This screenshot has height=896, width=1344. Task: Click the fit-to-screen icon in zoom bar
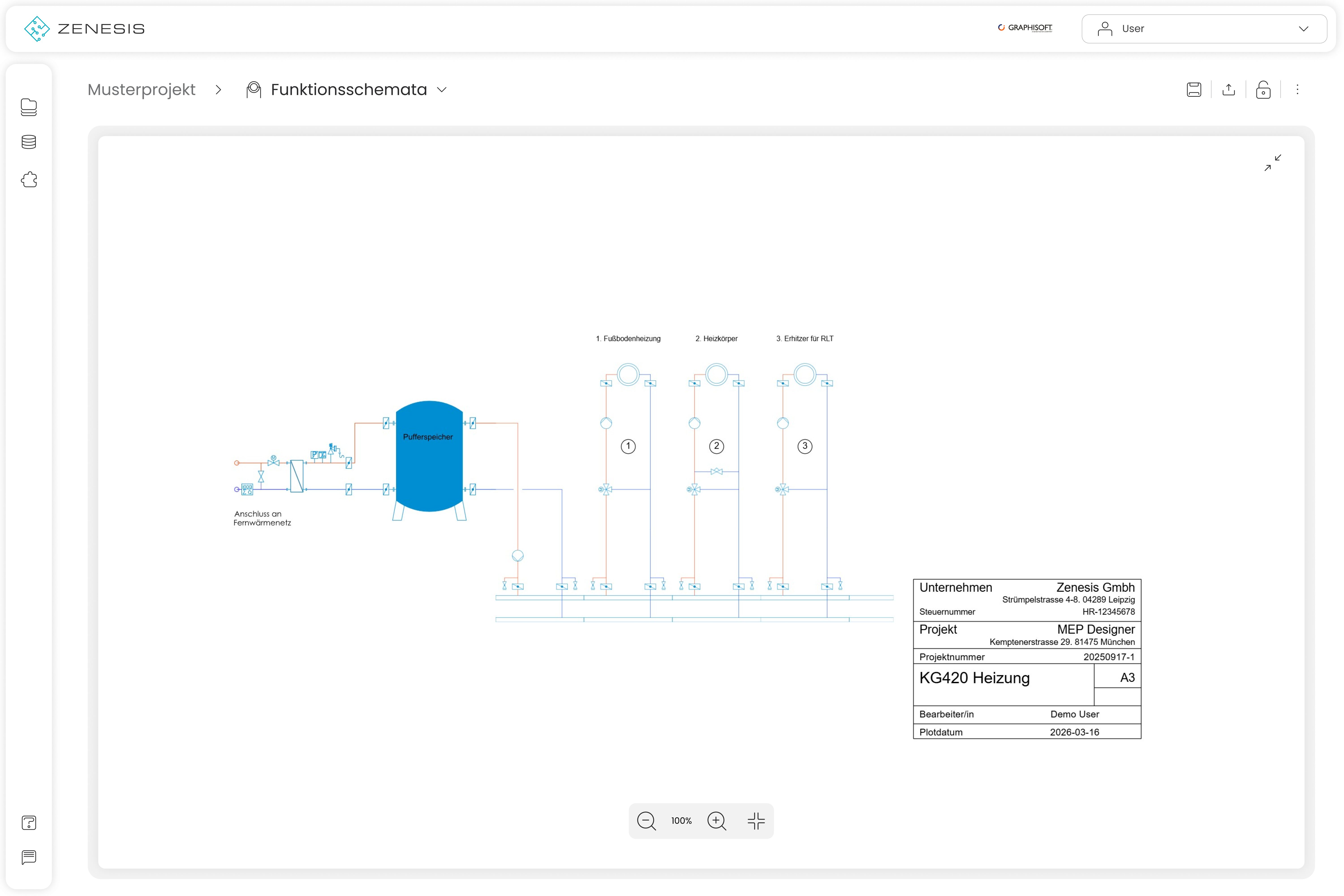coord(756,821)
